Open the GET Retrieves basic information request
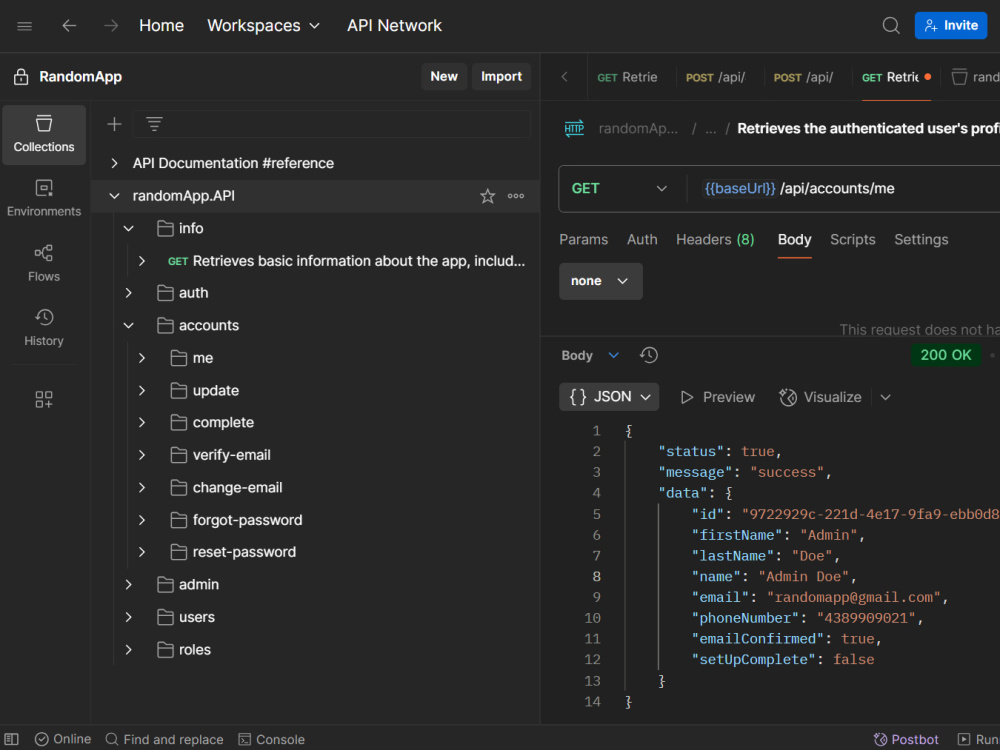 (x=346, y=261)
